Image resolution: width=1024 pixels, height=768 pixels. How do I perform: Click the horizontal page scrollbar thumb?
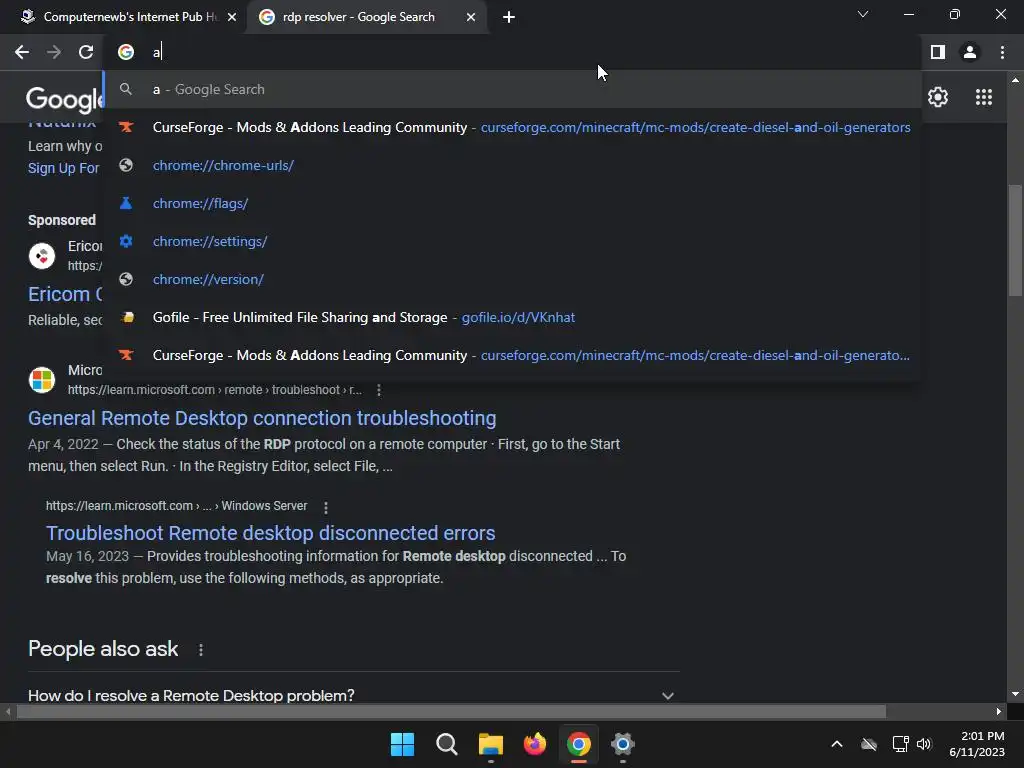(451, 711)
